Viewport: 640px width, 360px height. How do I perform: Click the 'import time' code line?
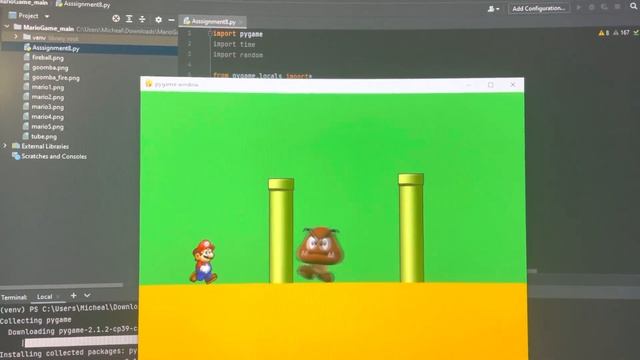point(234,44)
